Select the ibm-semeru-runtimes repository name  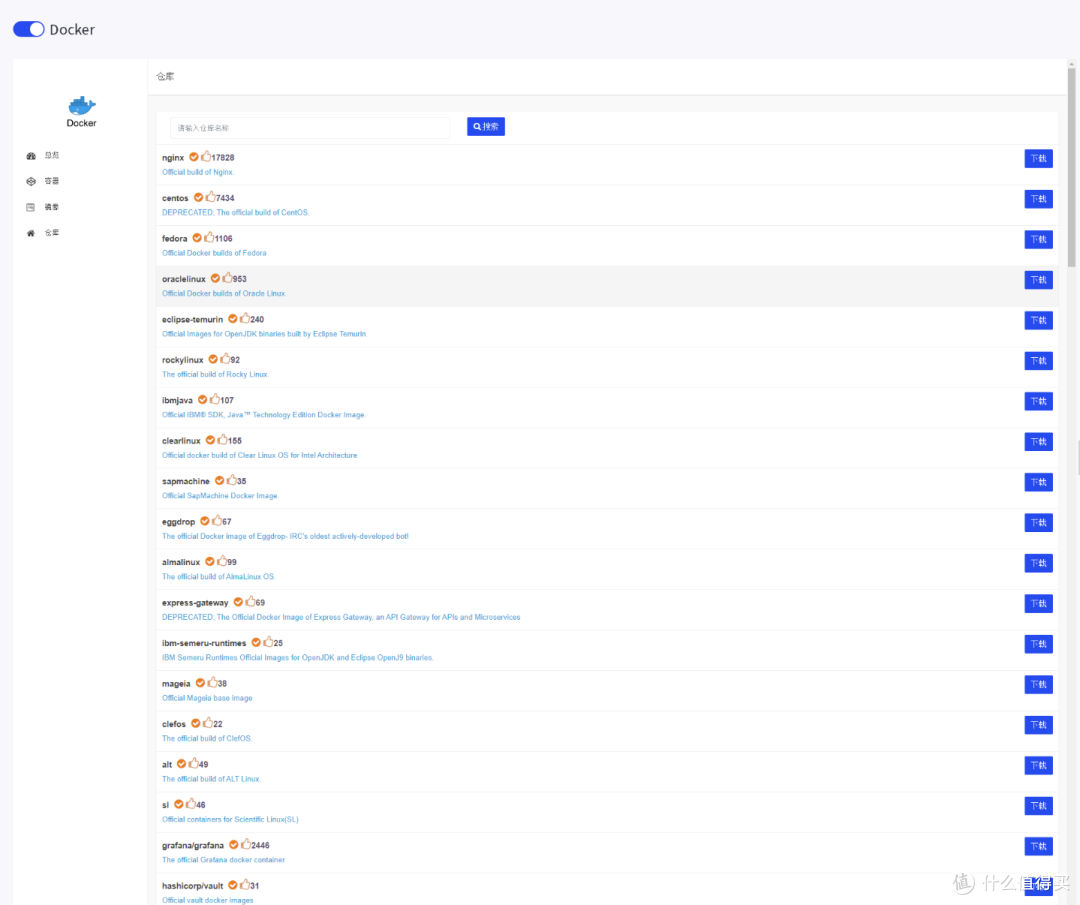pos(204,643)
